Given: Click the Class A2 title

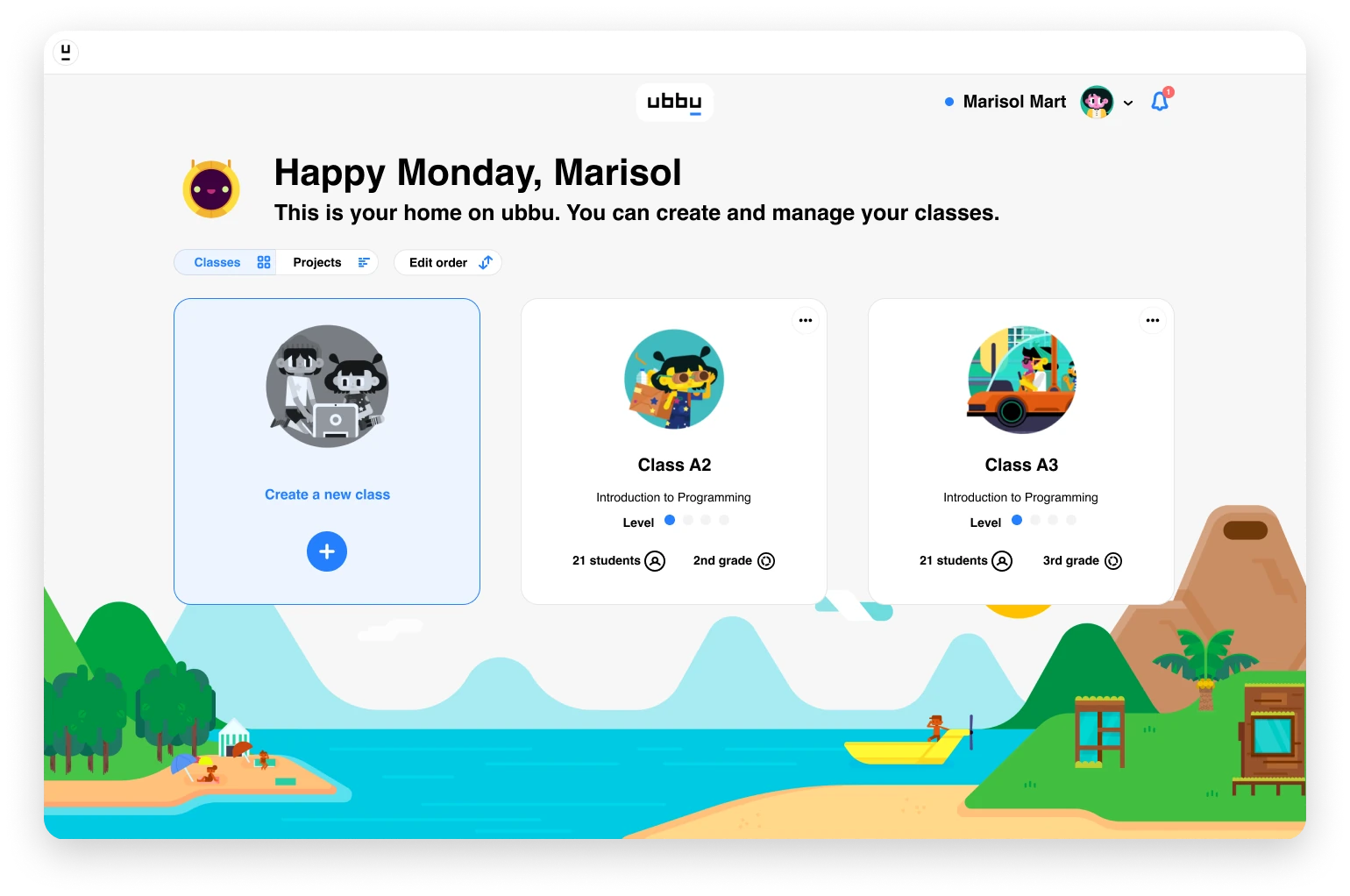Looking at the screenshot, I should point(674,465).
